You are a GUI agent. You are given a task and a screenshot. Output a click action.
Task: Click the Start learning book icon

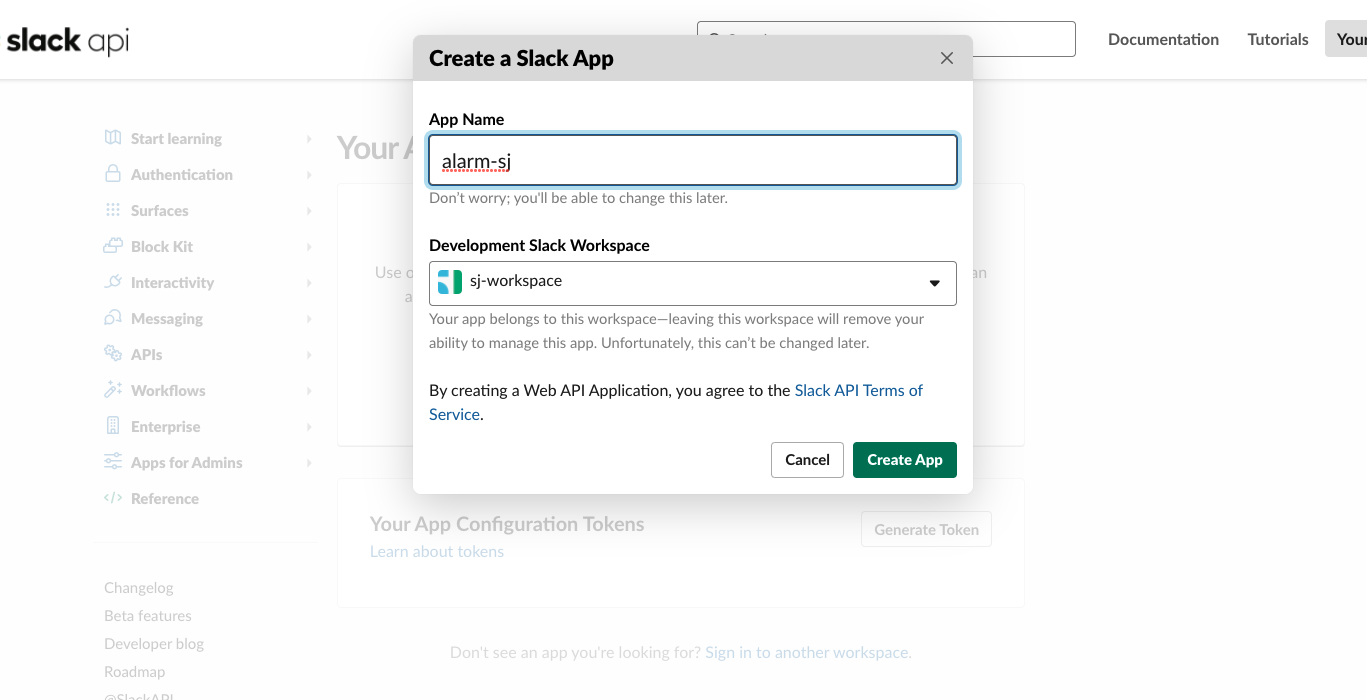click(x=113, y=138)
